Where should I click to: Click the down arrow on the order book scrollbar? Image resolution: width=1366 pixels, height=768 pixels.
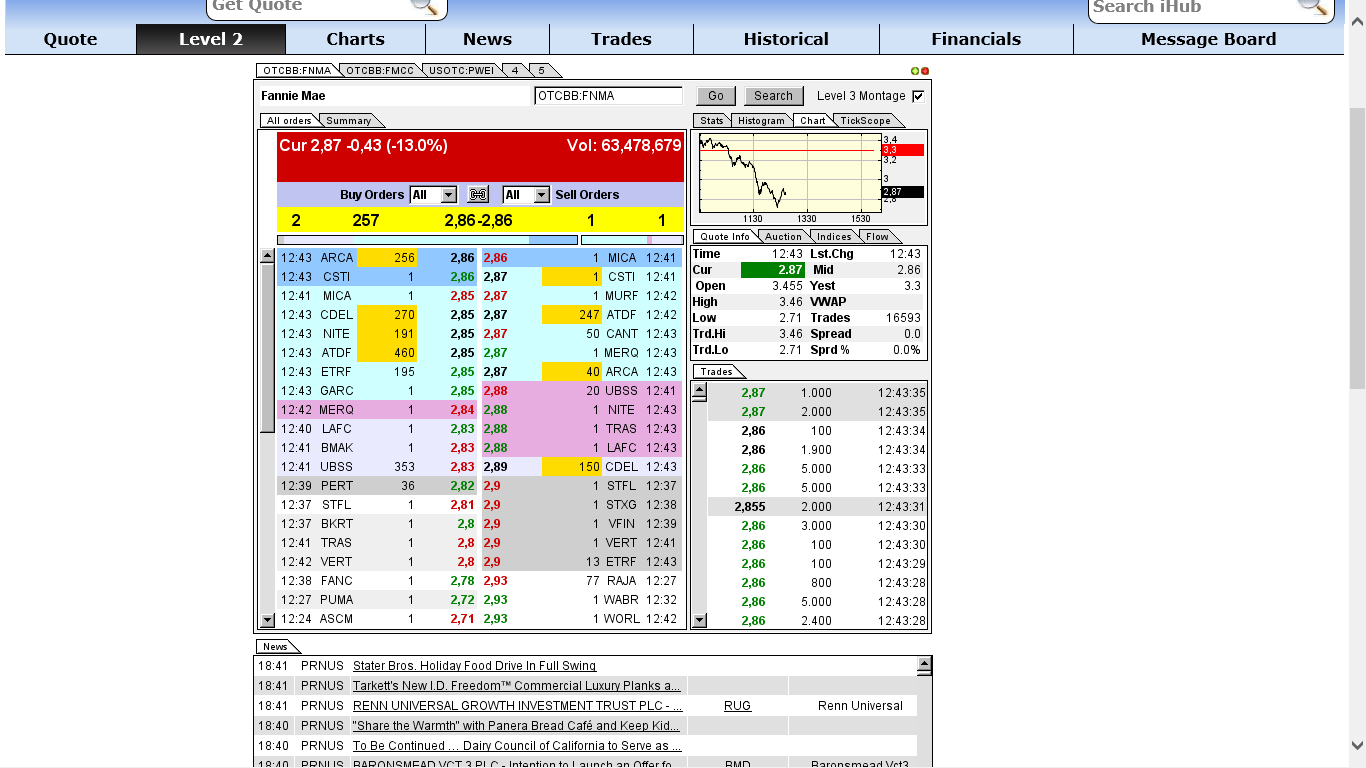pos(266,620)
